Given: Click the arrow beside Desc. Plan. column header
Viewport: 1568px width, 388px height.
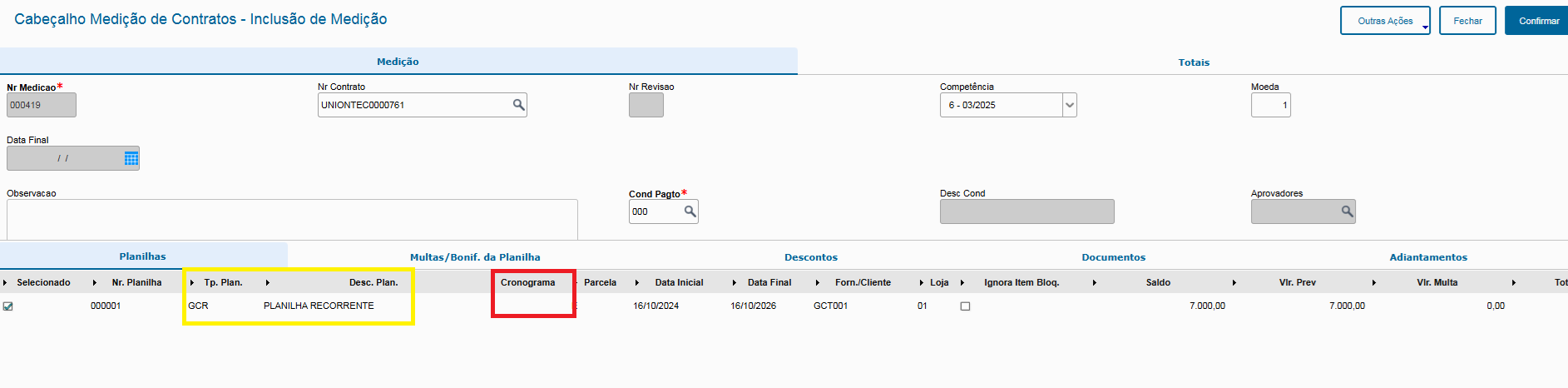Looking at the screenshot, I should (267, 283).
